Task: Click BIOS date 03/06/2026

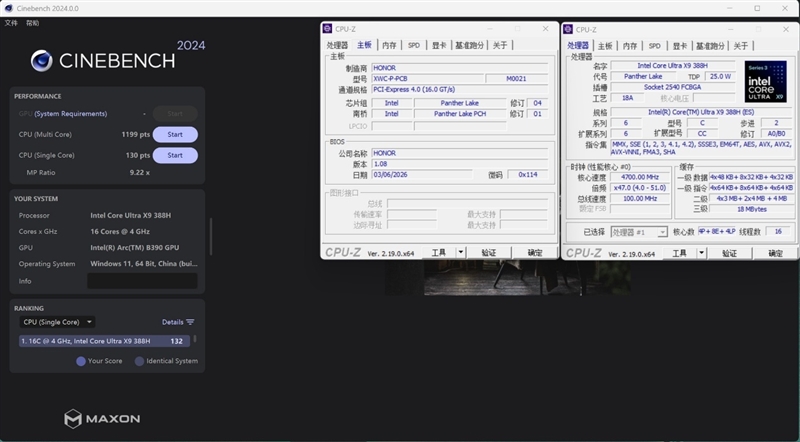Action: click(422, 175)
